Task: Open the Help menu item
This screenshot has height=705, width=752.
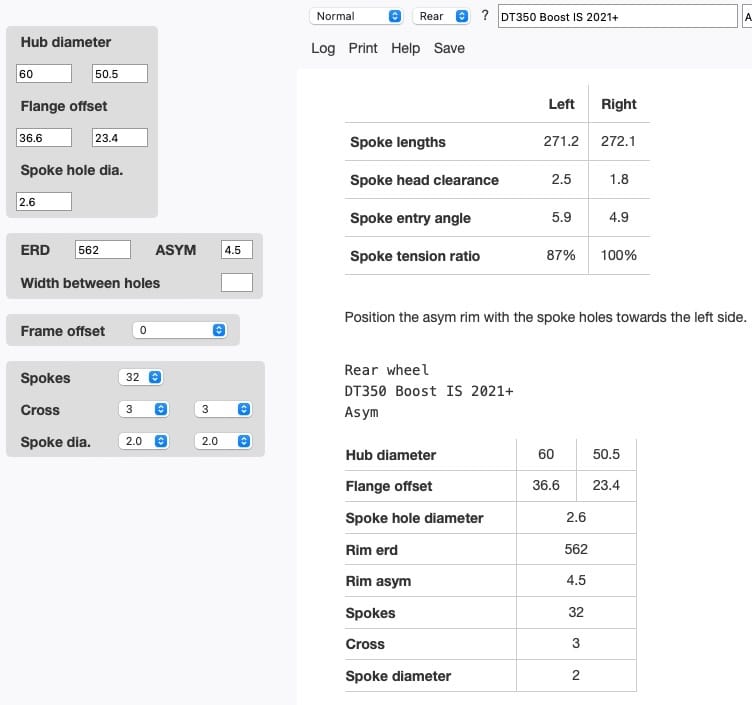Action: tap(405, 48)
